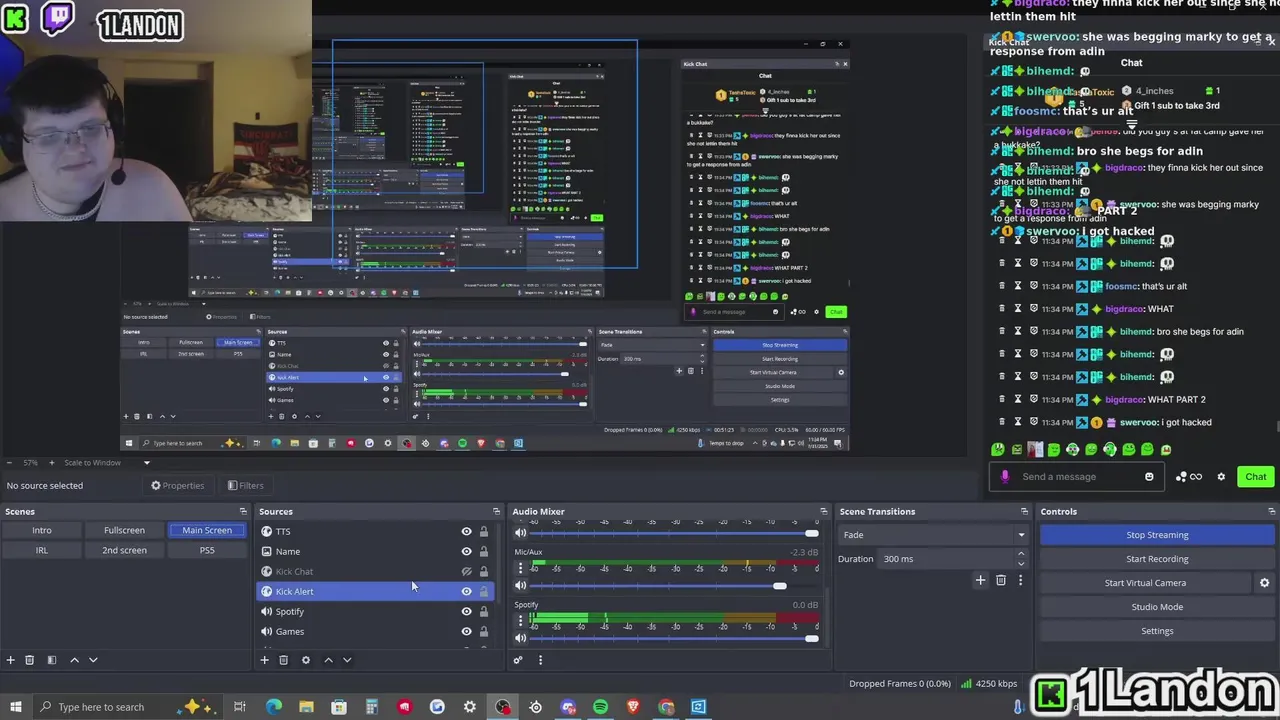This screenshot has width=1280, height=720.
Task: Float the Scene Transitions dock panel
Action: click(1024, 512)
